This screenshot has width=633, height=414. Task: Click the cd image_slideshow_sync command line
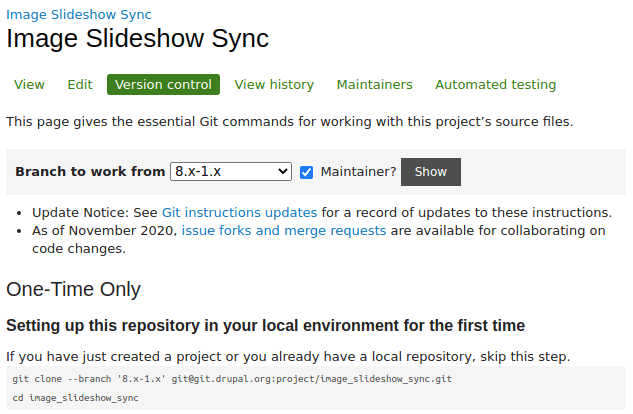coord(75,398)
